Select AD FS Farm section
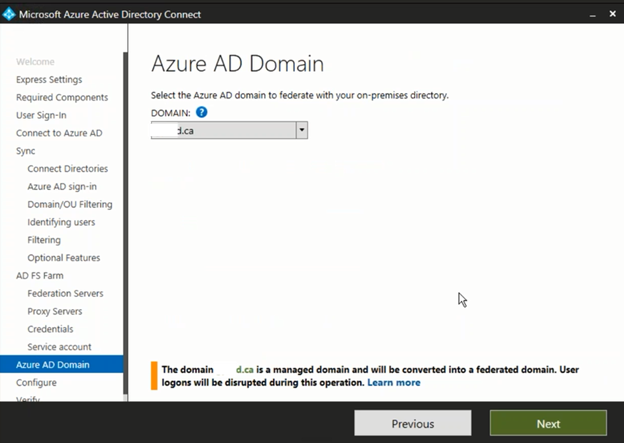Viewport: 624px width, 443px height. click(x=40, y=275)
